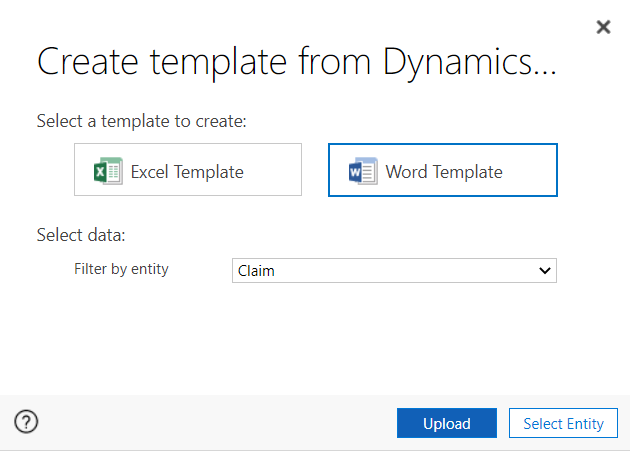Click the 'Select data:' heading
Image resolution: width=630 pixels, height=451 pixels.
pyautogui.click(x=81, y=235)
